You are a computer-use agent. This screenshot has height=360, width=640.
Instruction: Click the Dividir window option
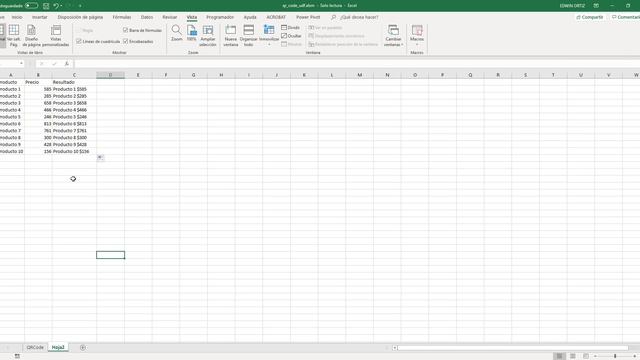click(291, 28)
